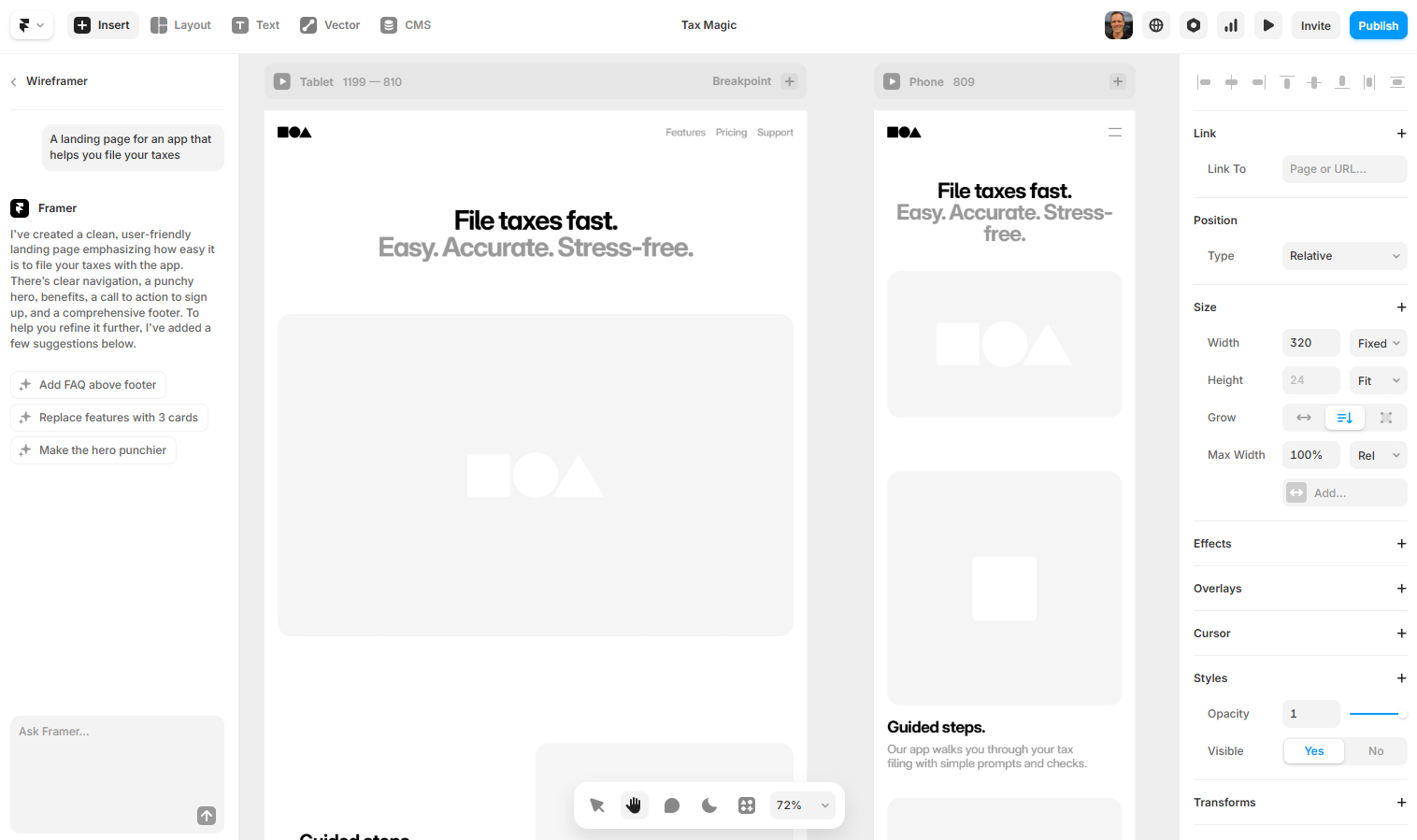Set Visible to No

point(1376,751)
